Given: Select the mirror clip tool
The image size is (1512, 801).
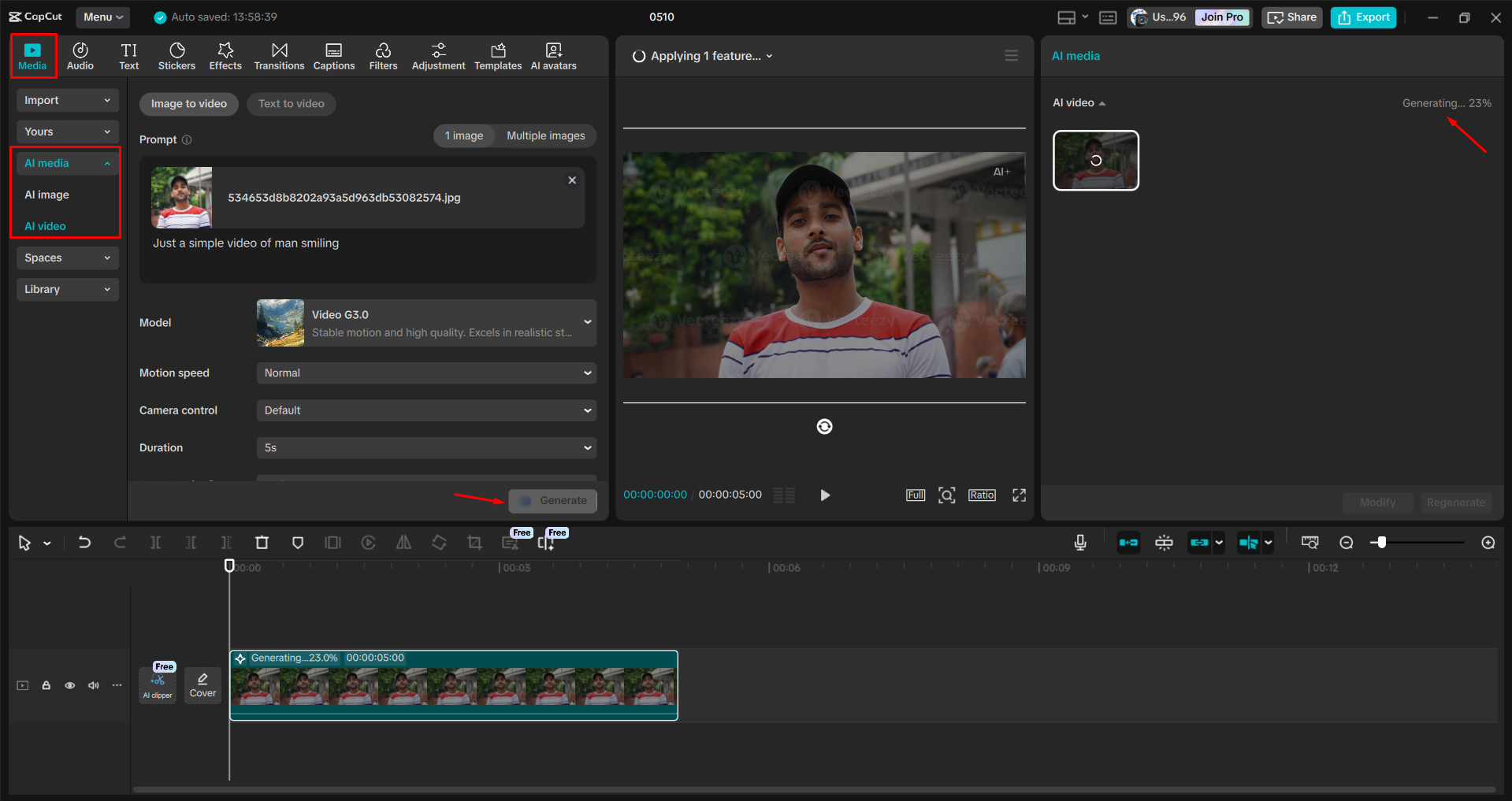Looking at the screenshot, I should click(x=403, y=542).
